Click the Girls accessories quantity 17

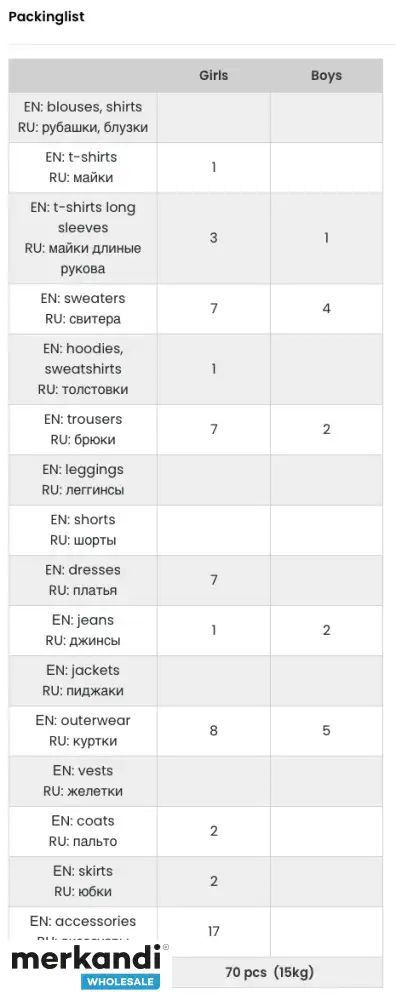pos(214,931)
